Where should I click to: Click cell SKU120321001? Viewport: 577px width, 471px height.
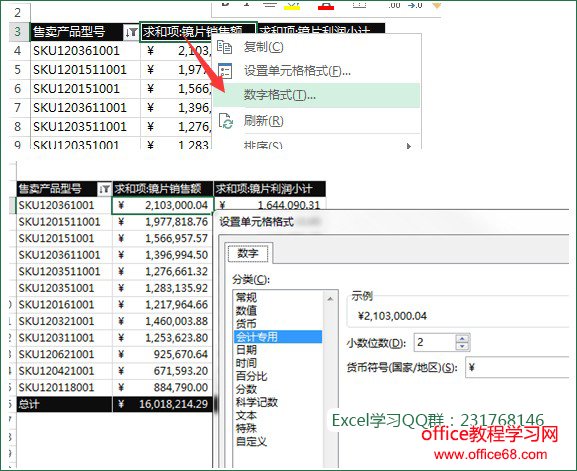64,321
